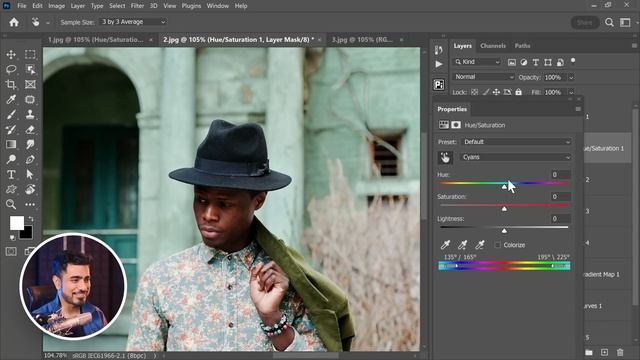
Task: Select the Lasso tool
Action: coord(11,69)
